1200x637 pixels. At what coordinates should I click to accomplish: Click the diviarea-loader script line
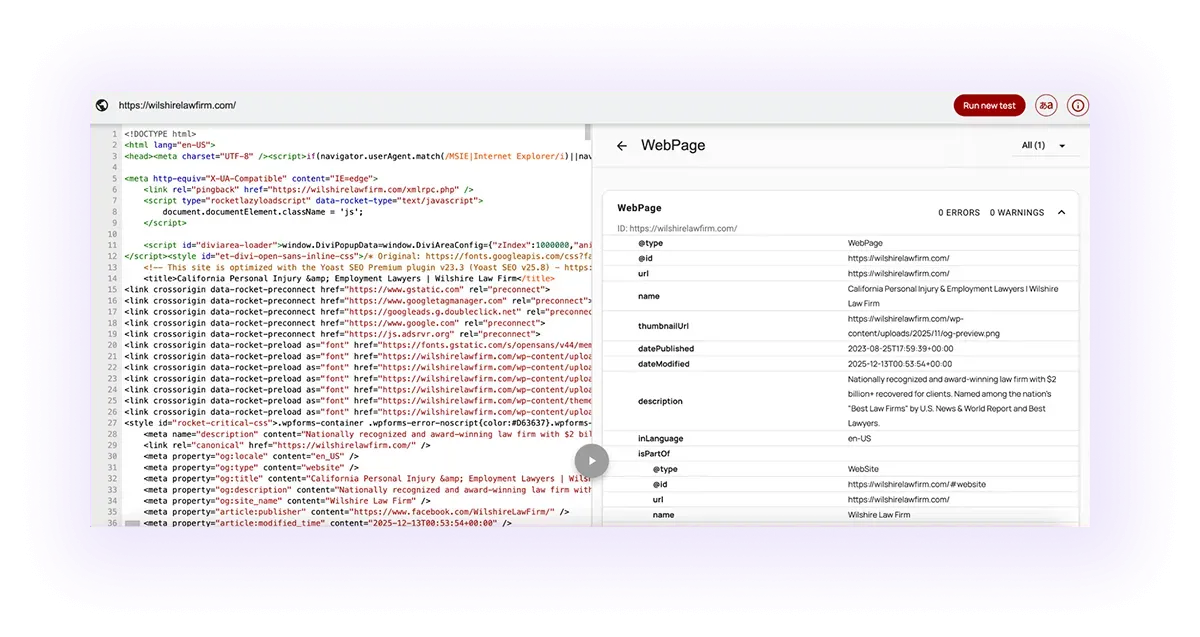(x=366, y=245)
